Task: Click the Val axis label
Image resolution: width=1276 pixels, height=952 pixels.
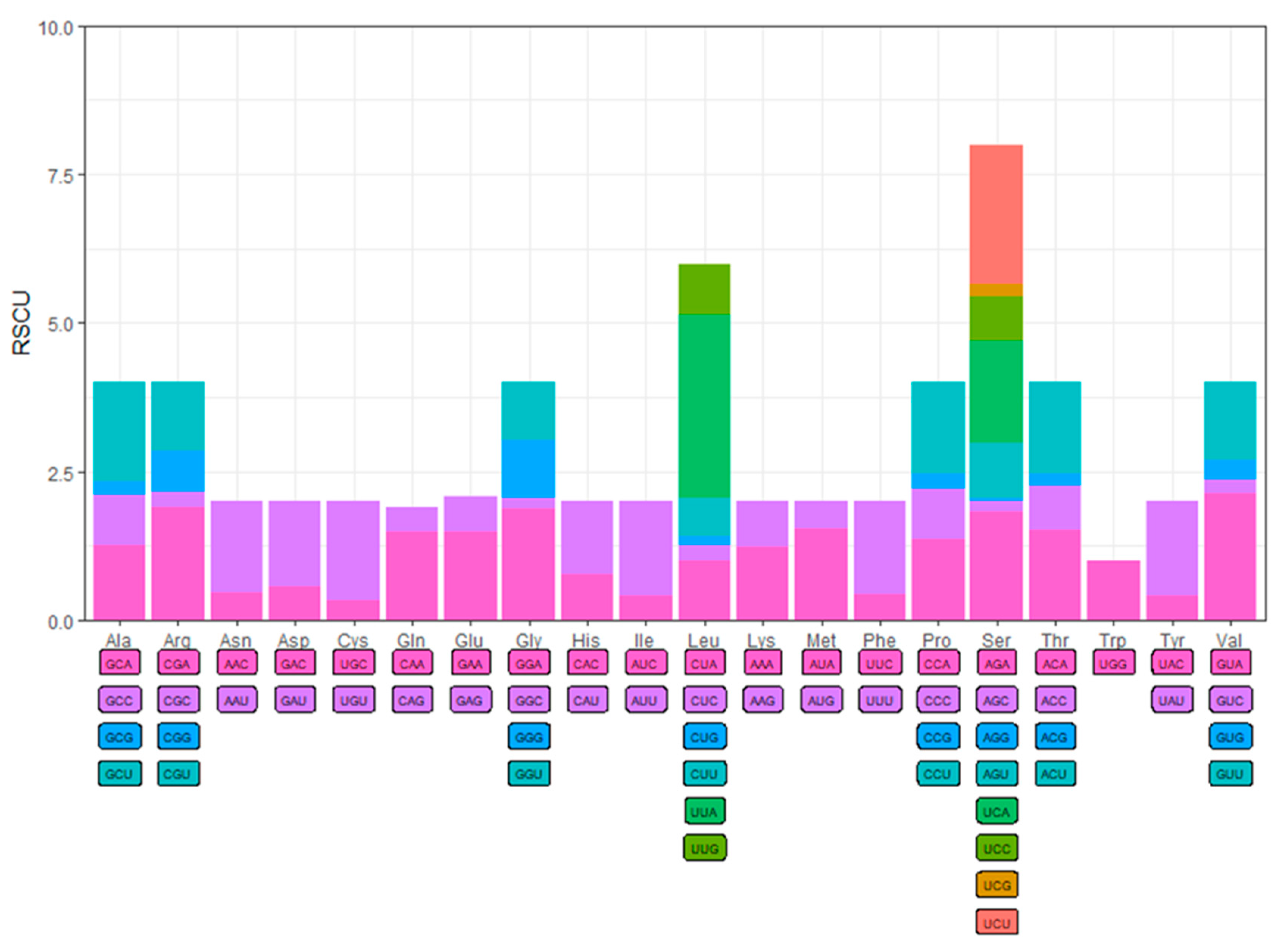Action: tap(1229, 640)
